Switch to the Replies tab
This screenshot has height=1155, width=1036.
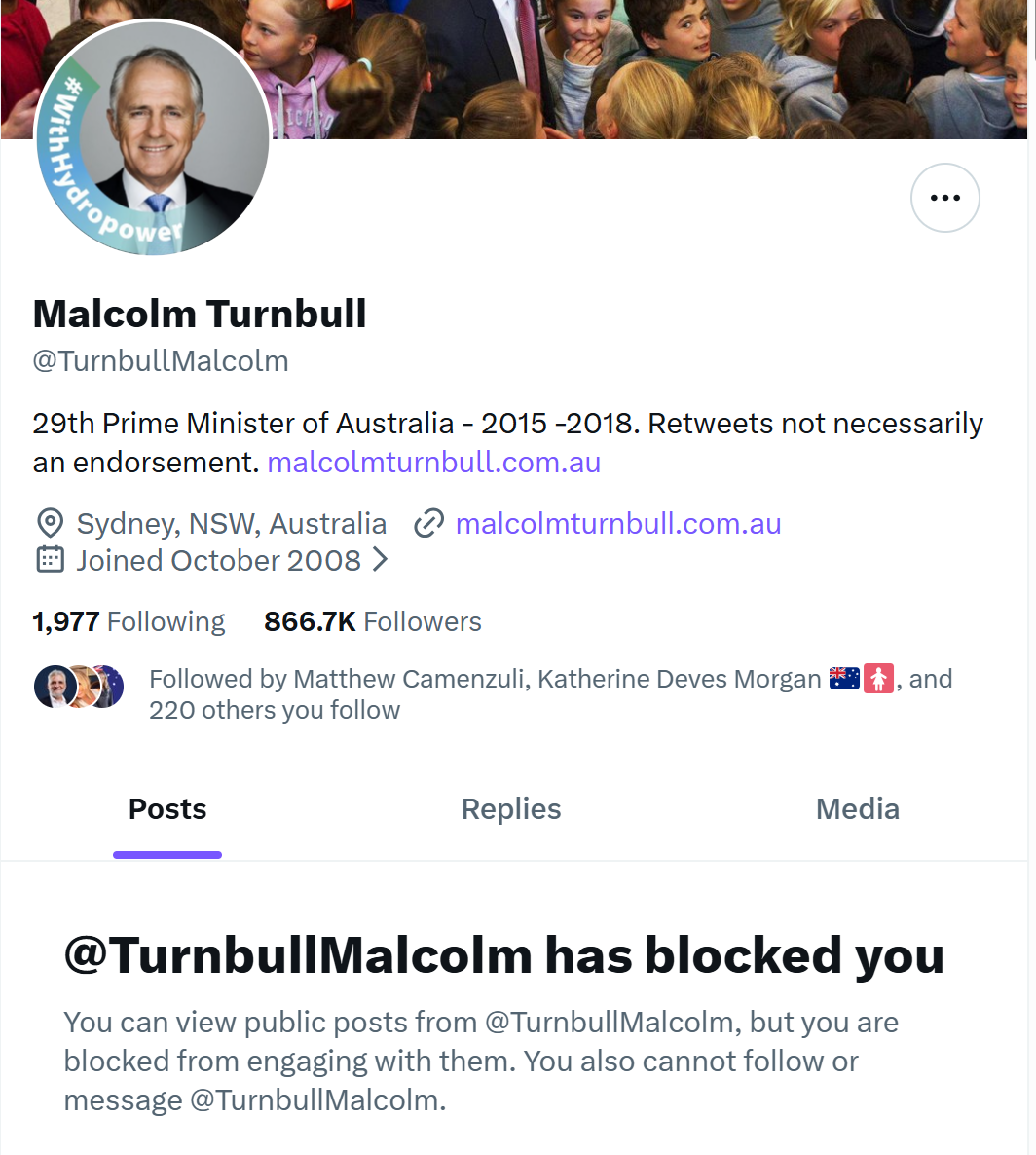(511, 809)
